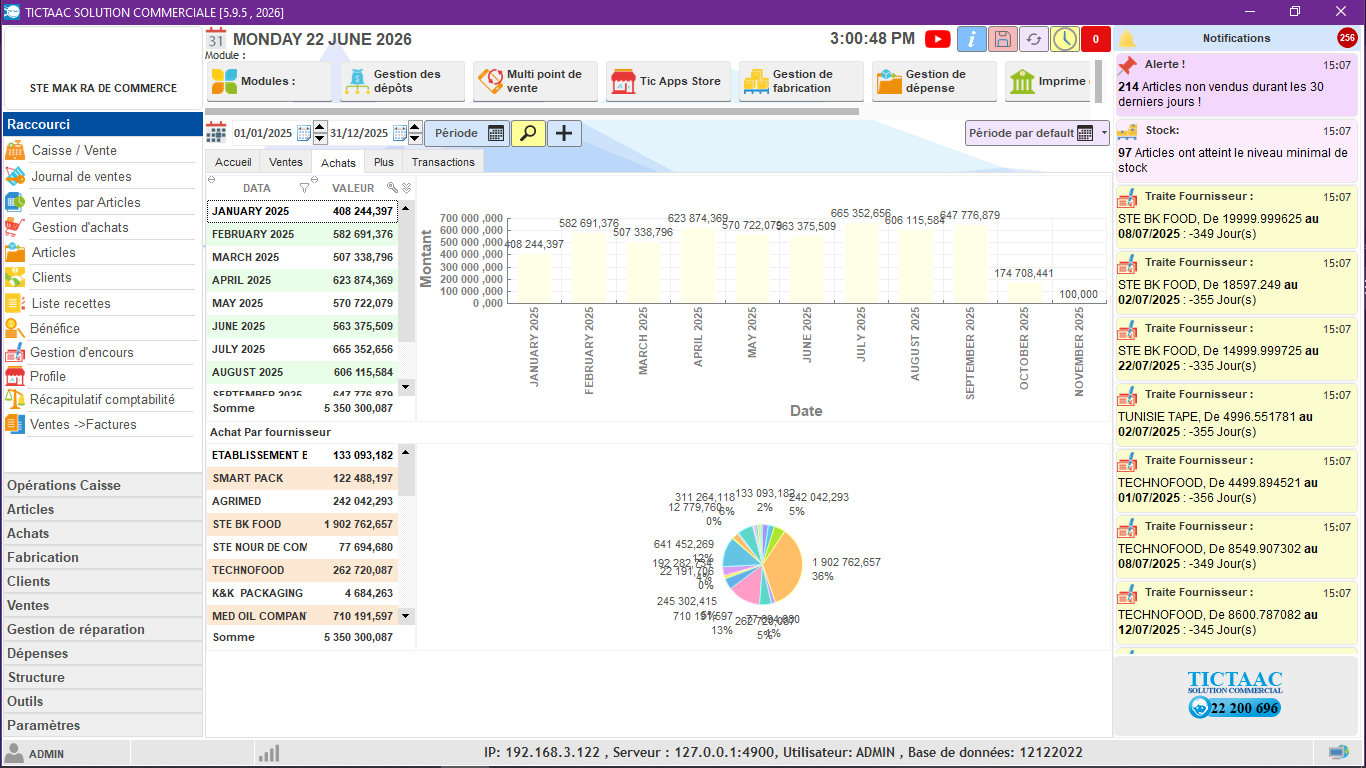Image resolution: width=1366 pixels, height=768 pixels.
Task: Click the filter funnel on DATA column
Action: point(305,188)
